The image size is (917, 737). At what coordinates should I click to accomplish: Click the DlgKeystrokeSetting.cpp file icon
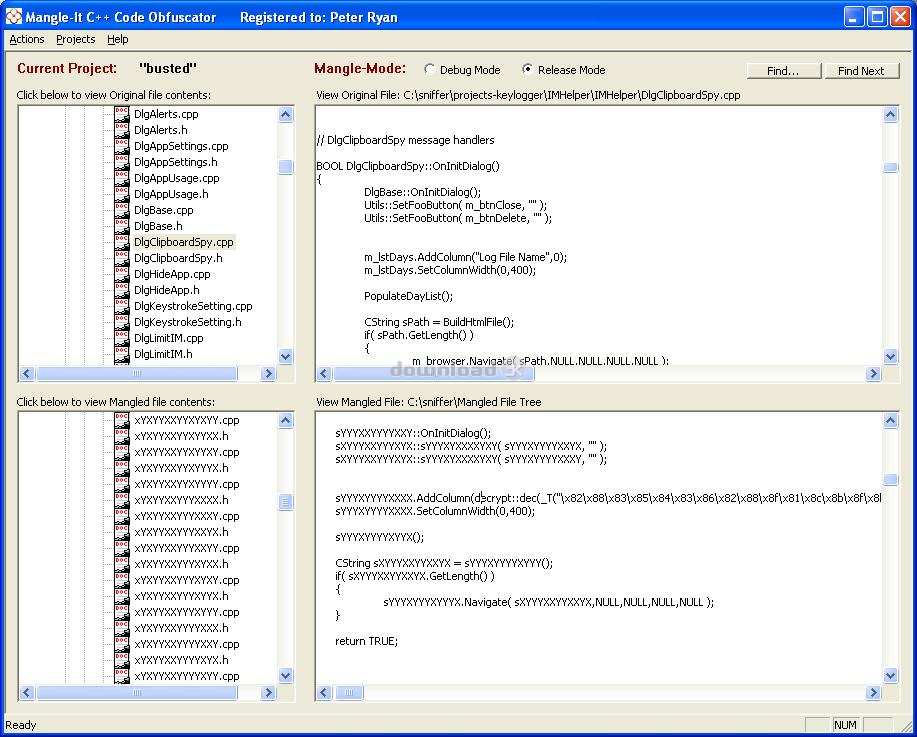click(x=122, y=306)
